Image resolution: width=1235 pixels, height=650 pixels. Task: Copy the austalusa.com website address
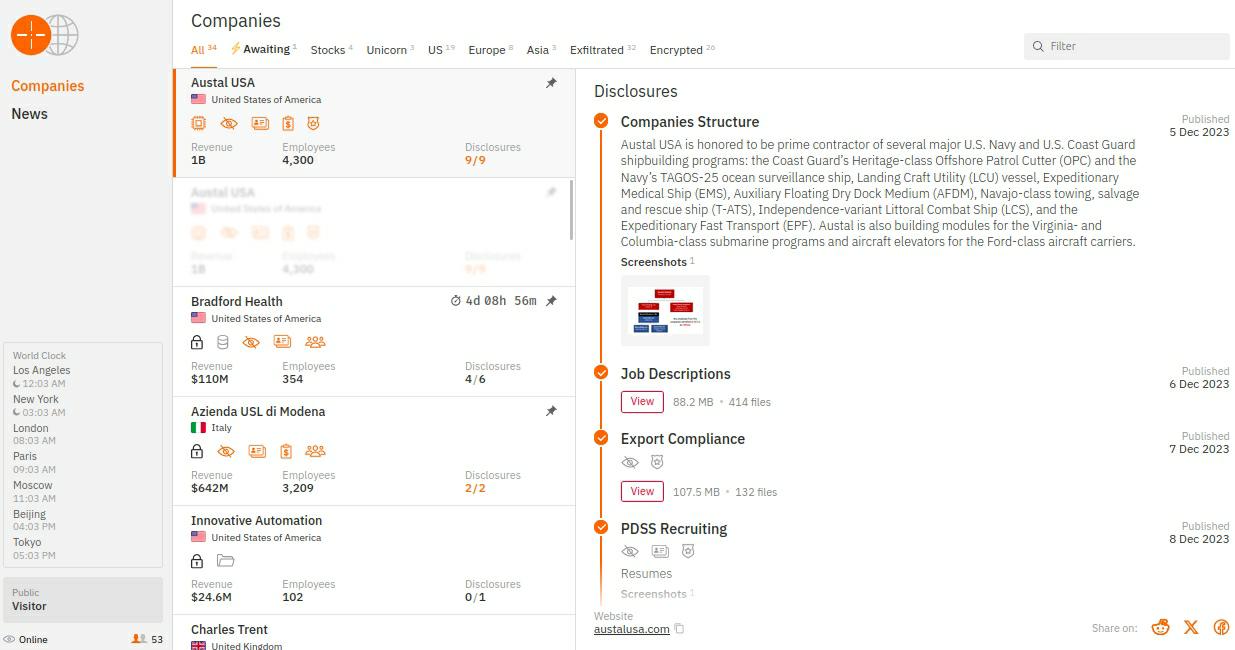[x=679, y=629]
